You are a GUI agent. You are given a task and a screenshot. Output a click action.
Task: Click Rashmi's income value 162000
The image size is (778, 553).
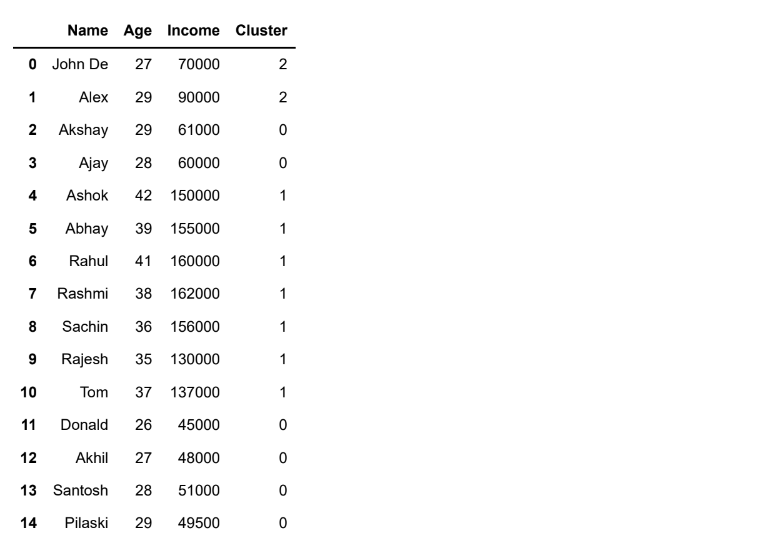(x=195, y=294)
